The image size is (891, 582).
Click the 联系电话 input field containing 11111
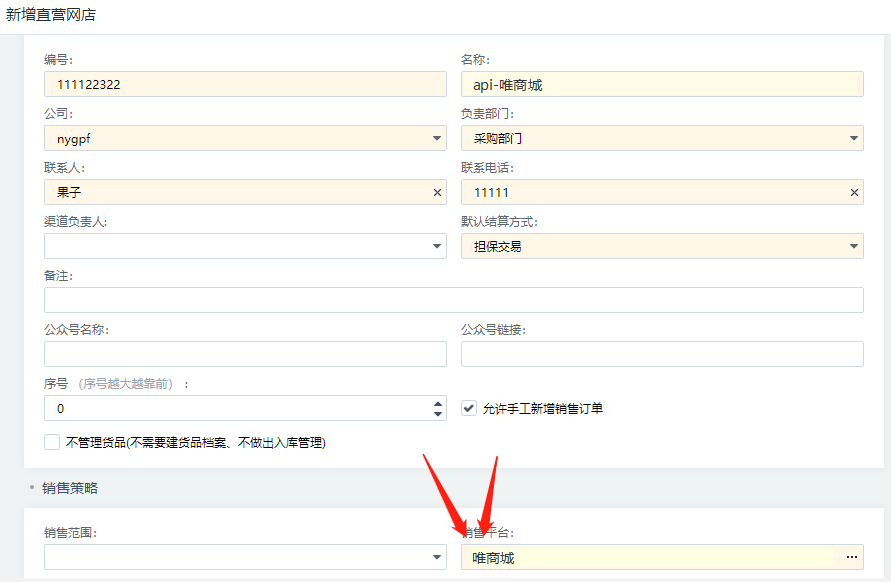(x=662, y=192)
